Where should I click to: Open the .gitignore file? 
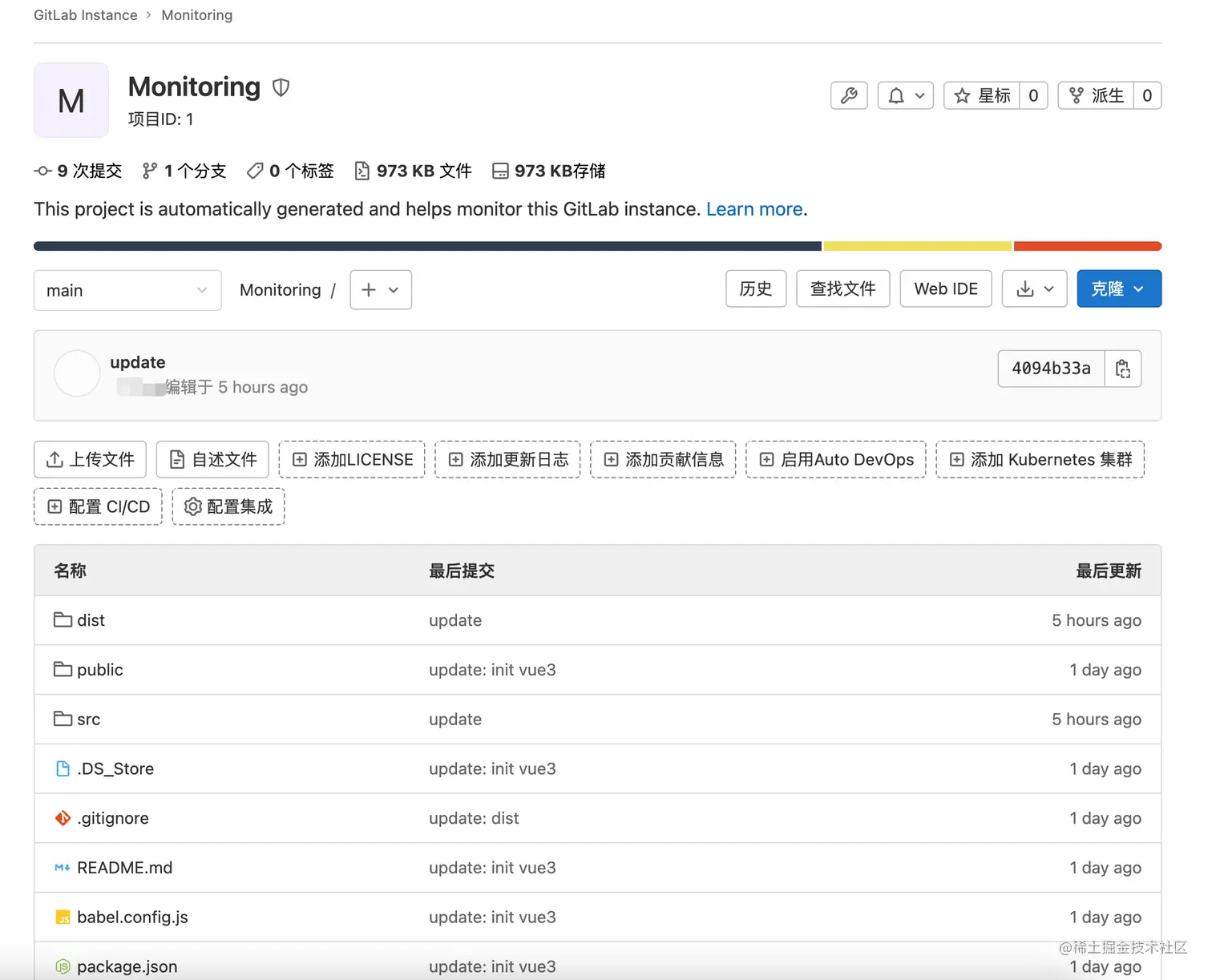pos(113,818)
